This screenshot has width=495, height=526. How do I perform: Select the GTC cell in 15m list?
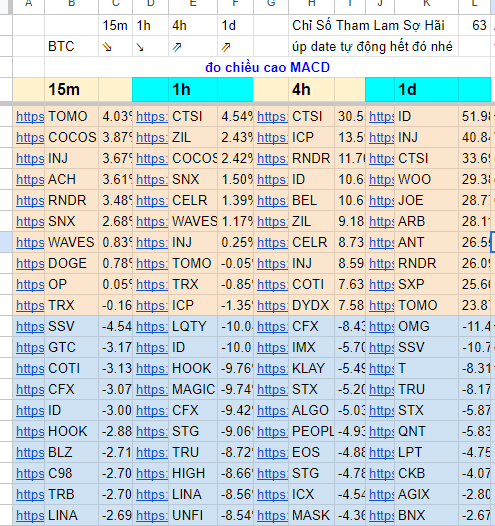coord(71,348)
